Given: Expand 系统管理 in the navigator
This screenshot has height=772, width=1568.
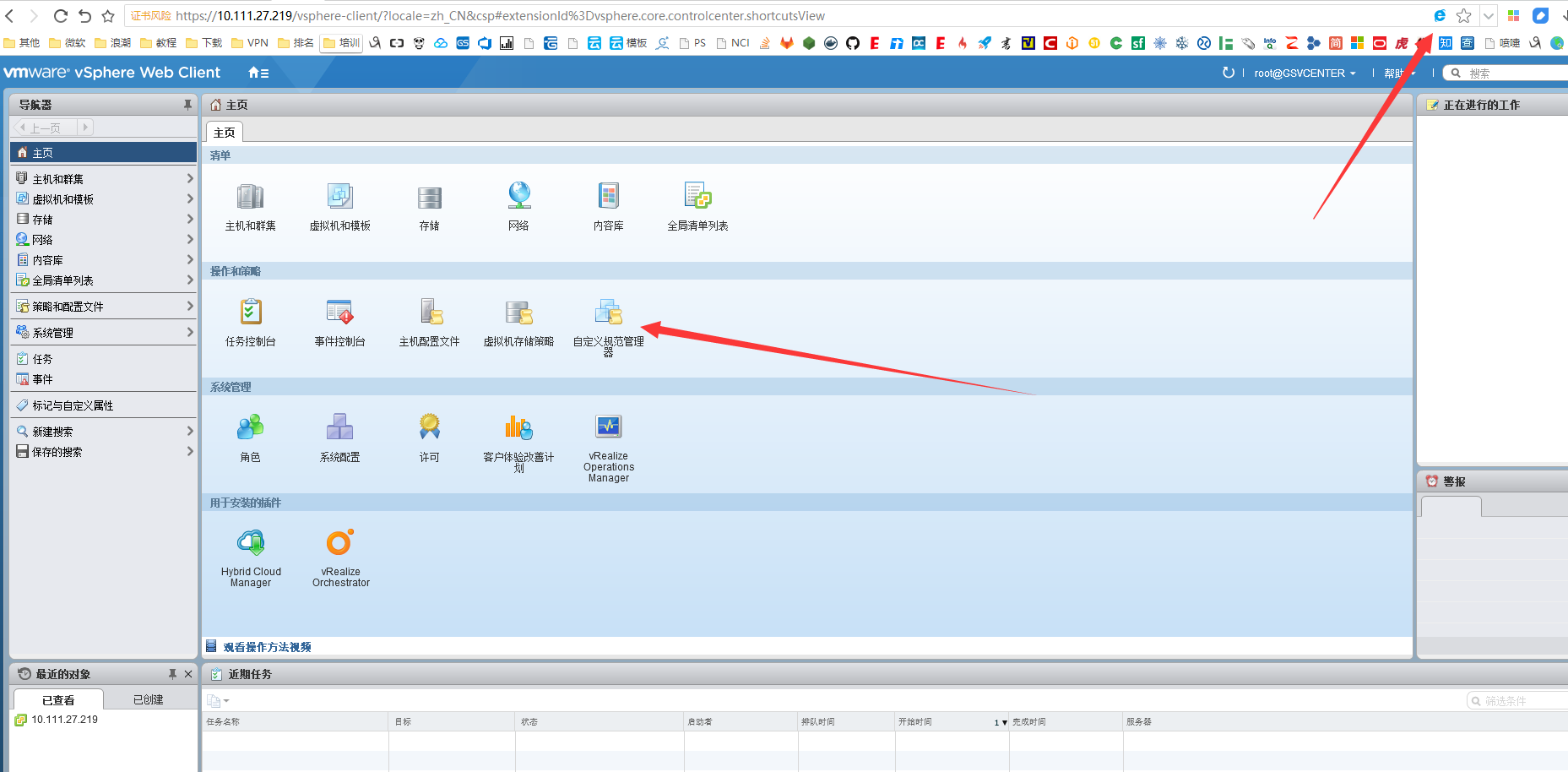Looking at the screenshot, I should click(x=190, y=333).
